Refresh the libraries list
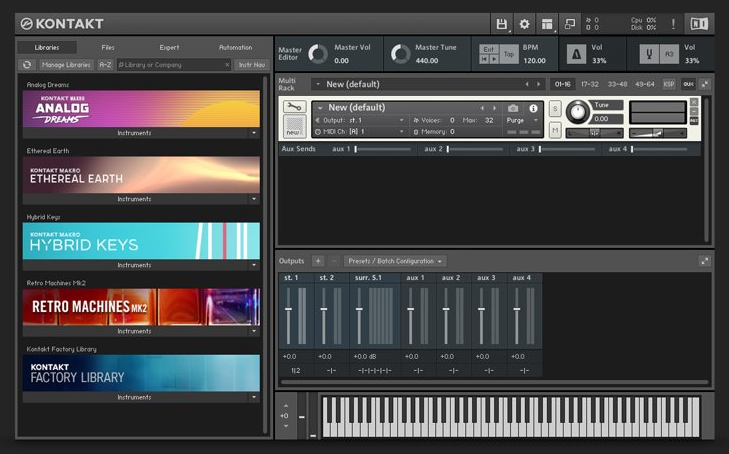729x454 pixels. (x=27, y=65)
